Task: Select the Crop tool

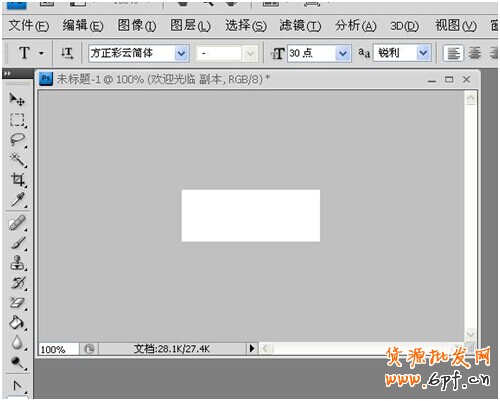Action: click(x=17, y=179)
